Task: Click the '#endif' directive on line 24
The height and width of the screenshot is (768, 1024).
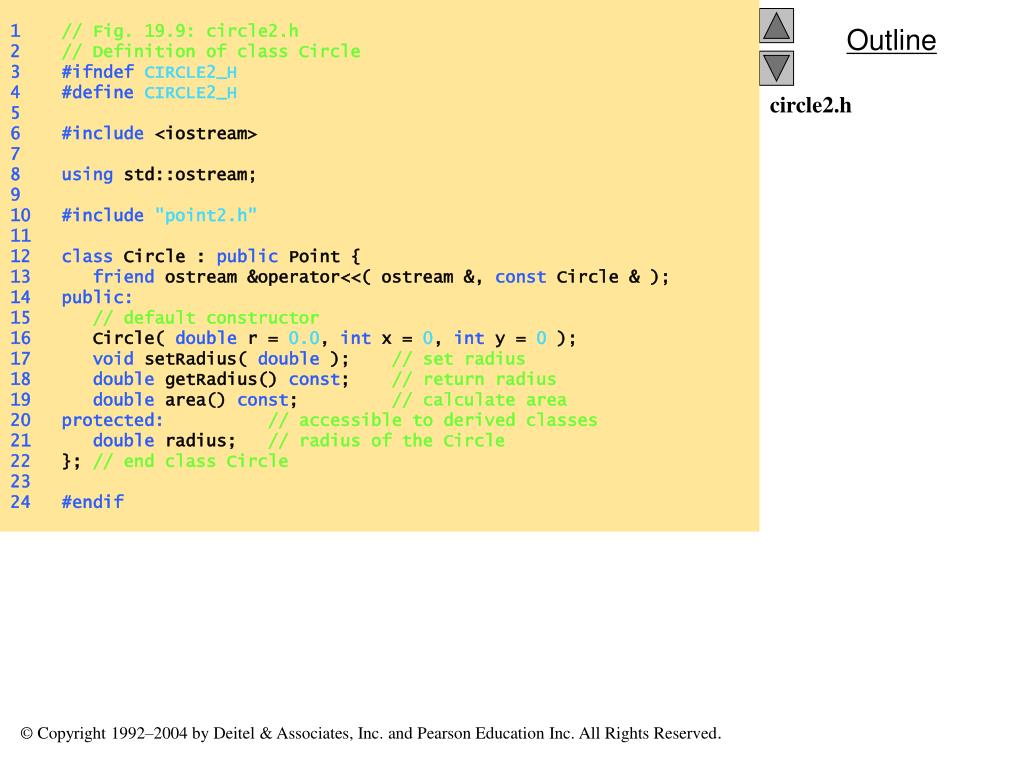Action: coord(92,502)
